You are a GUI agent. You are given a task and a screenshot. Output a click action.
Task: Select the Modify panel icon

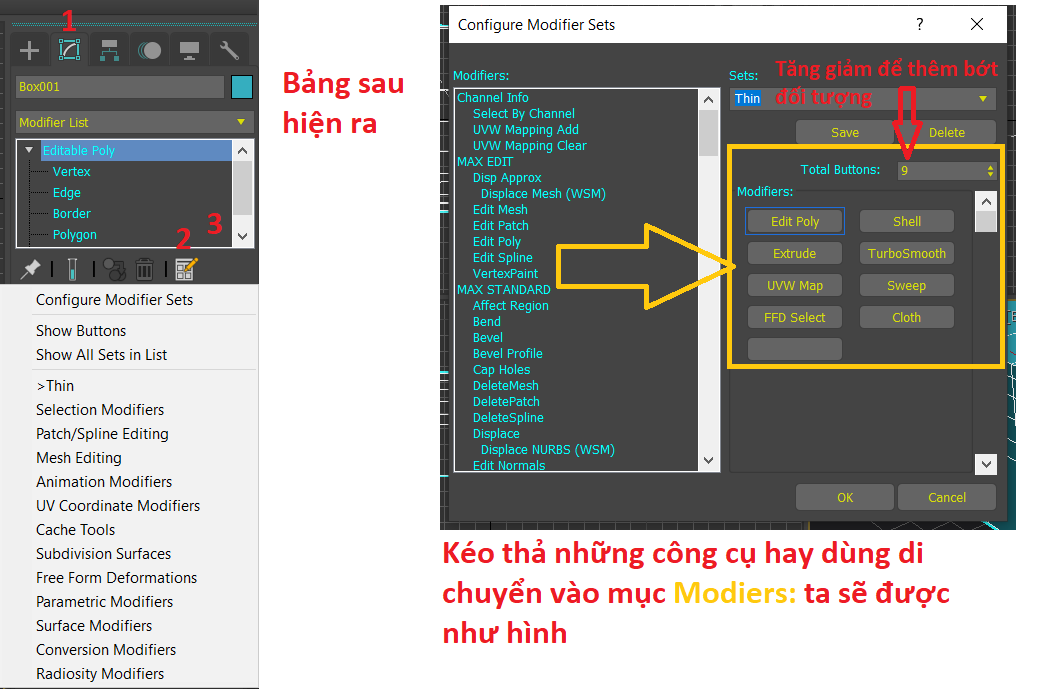click(x=69, y=49)
